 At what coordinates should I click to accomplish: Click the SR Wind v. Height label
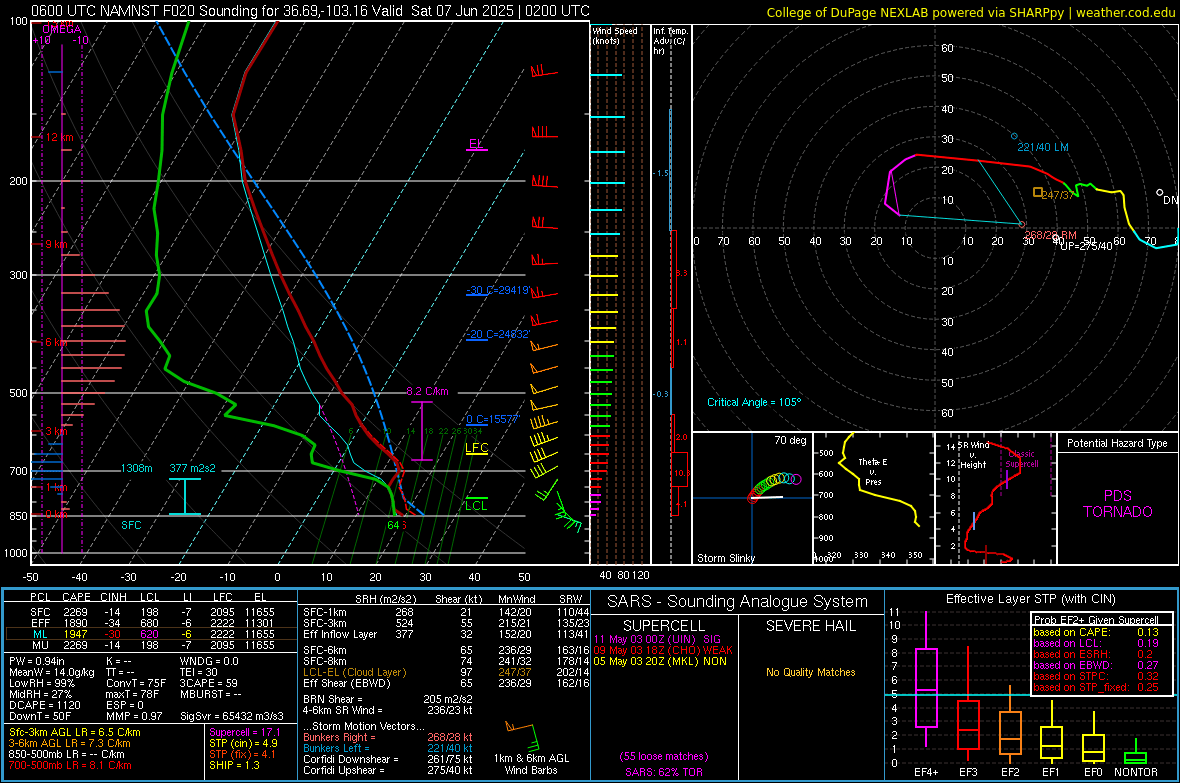click(973, 455)
